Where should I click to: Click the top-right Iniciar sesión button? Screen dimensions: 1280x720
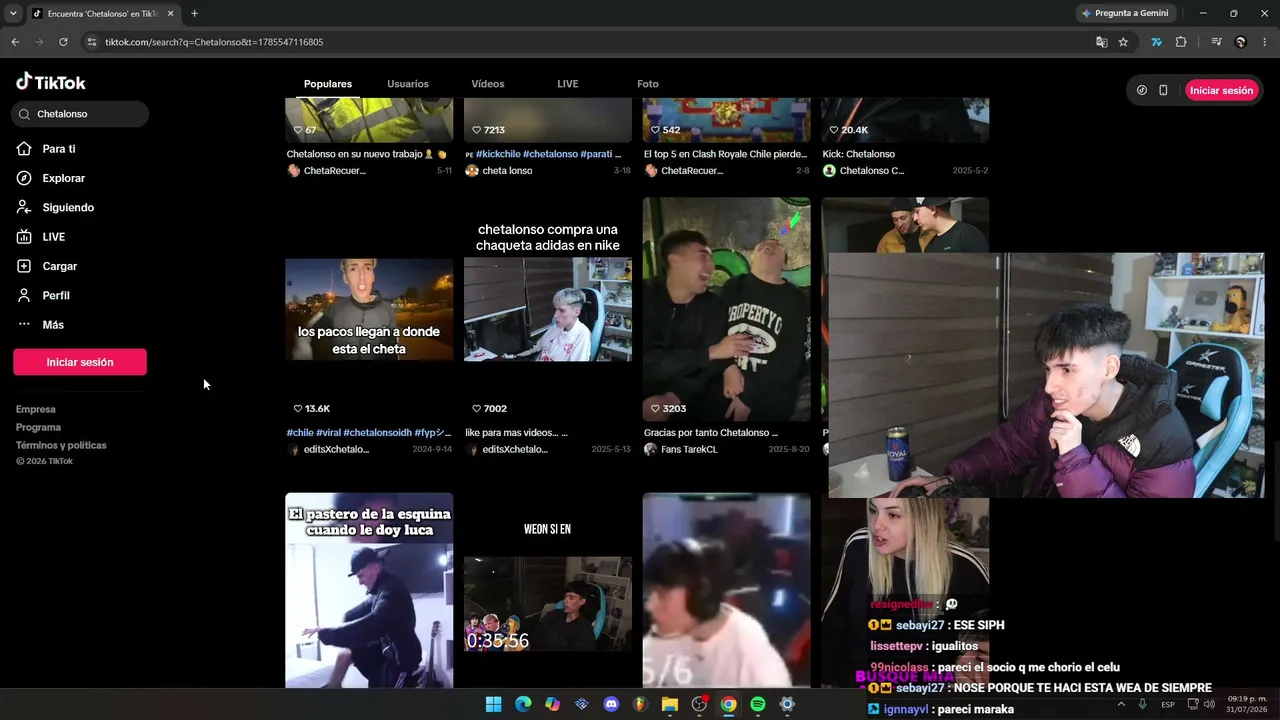point(1221,90)
